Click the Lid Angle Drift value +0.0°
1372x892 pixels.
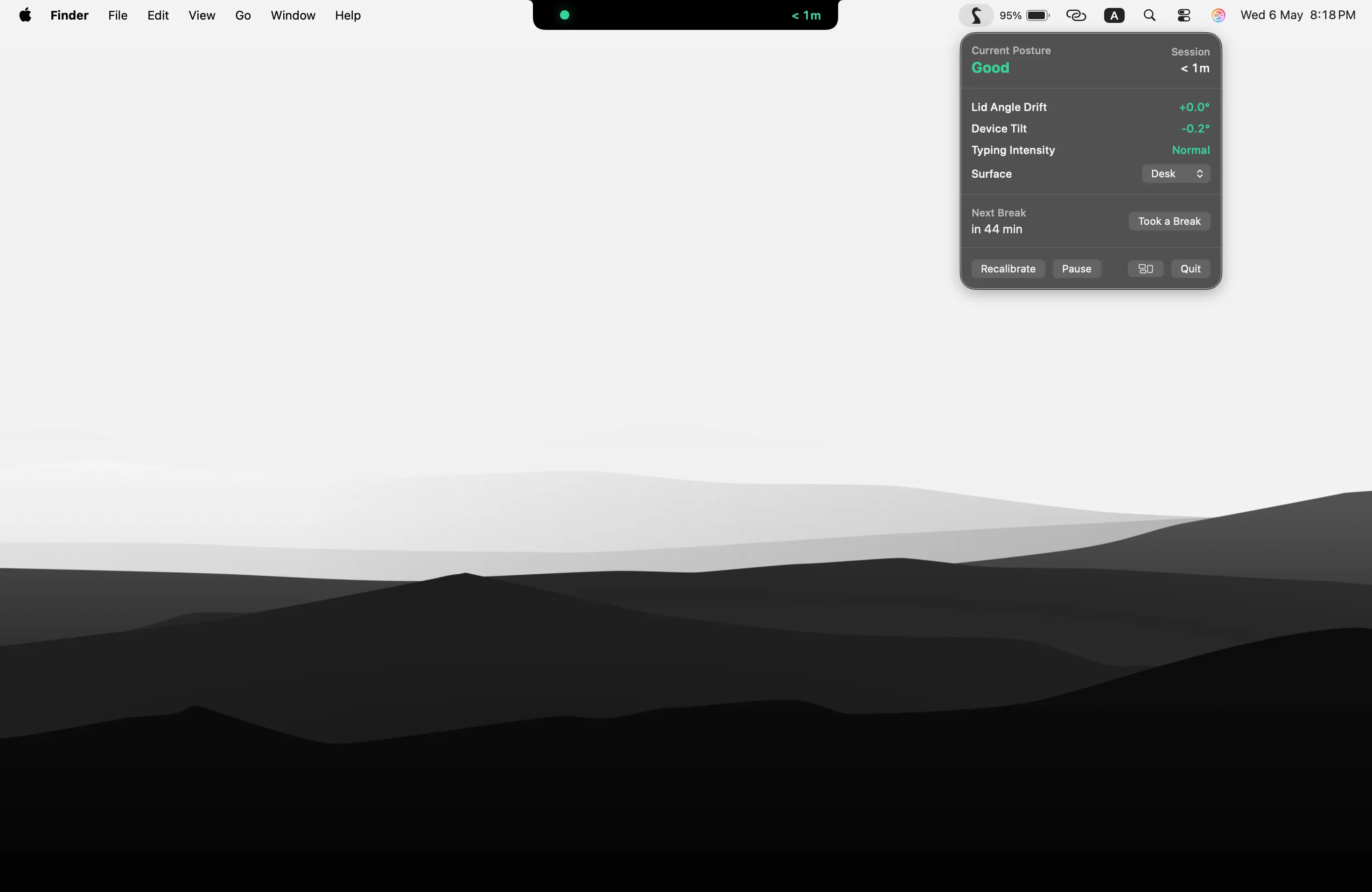1194,107
